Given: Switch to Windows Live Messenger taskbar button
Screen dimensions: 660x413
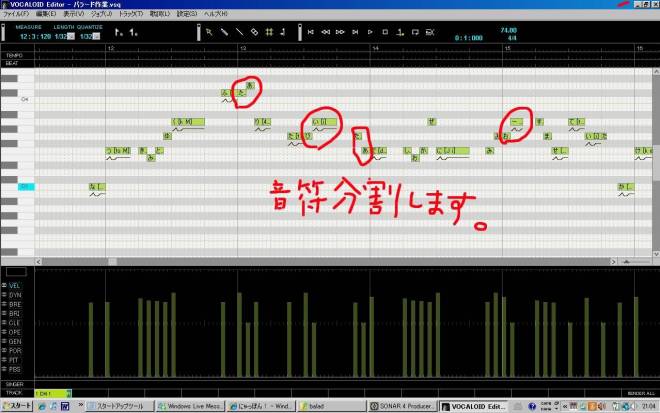Looking at the screenshot, I should (x=191, y=406).
